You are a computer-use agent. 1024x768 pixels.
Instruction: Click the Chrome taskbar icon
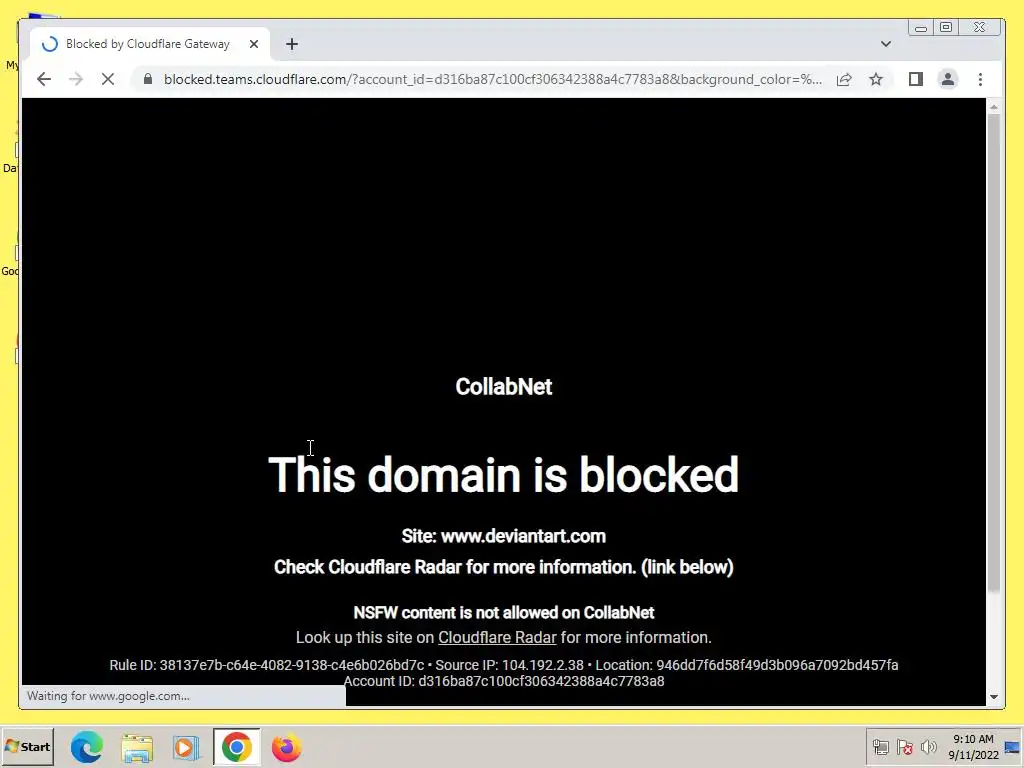pos(236,747)
